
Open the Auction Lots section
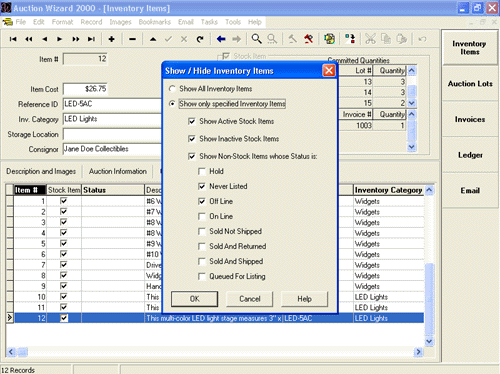tap(470, 84)
